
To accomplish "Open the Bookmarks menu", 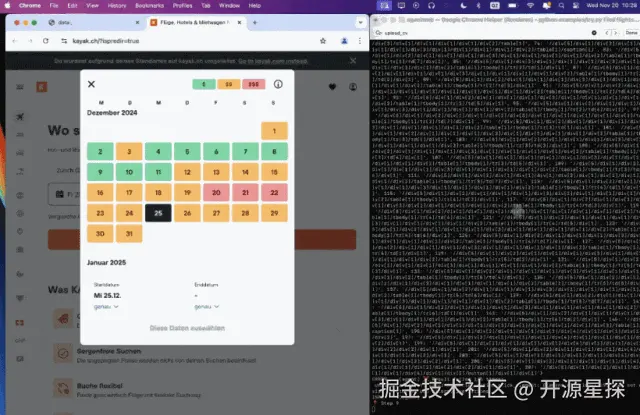I will click(149, 5).
